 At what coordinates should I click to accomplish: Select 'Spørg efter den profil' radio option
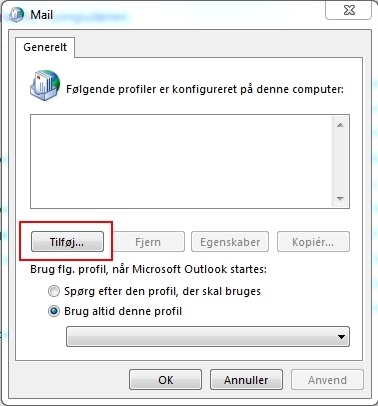click(54, 291)
